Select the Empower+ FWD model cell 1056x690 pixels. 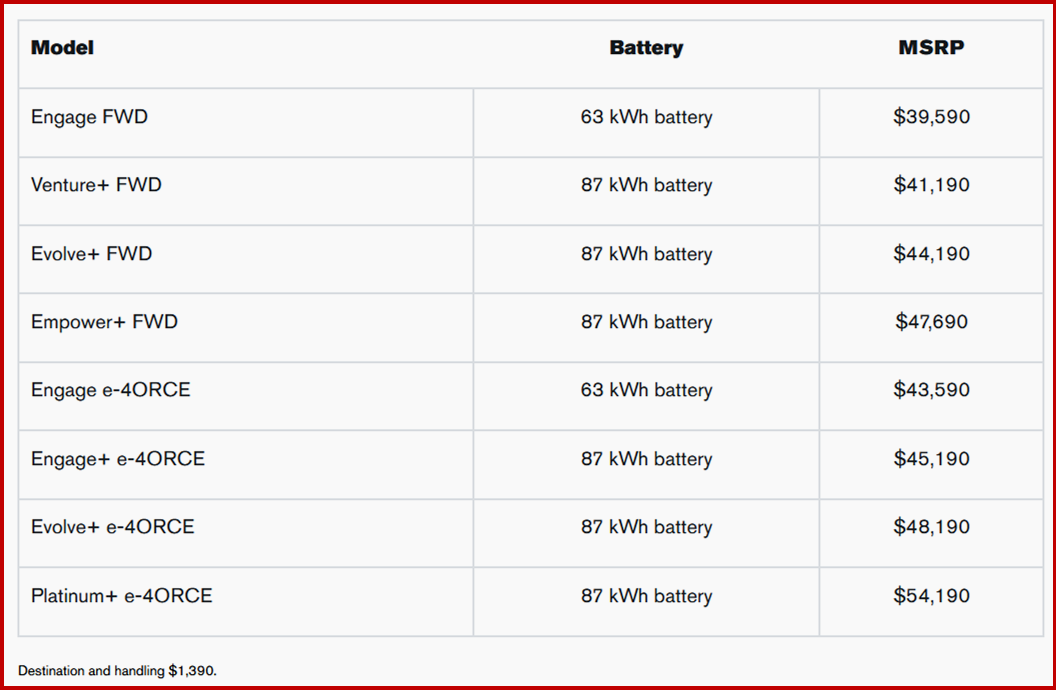point(104,322)
